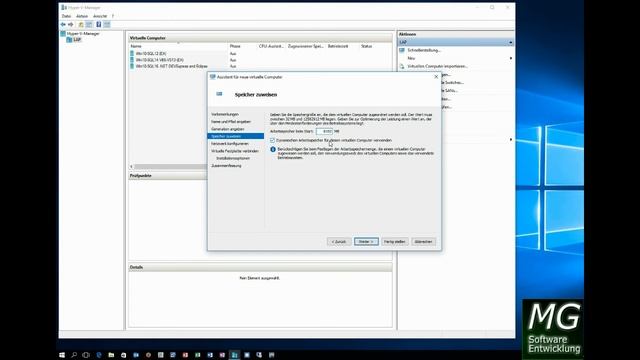Open the Aktion menu
The width and height of the screenshot is (640, 360).
pos(82,16)
